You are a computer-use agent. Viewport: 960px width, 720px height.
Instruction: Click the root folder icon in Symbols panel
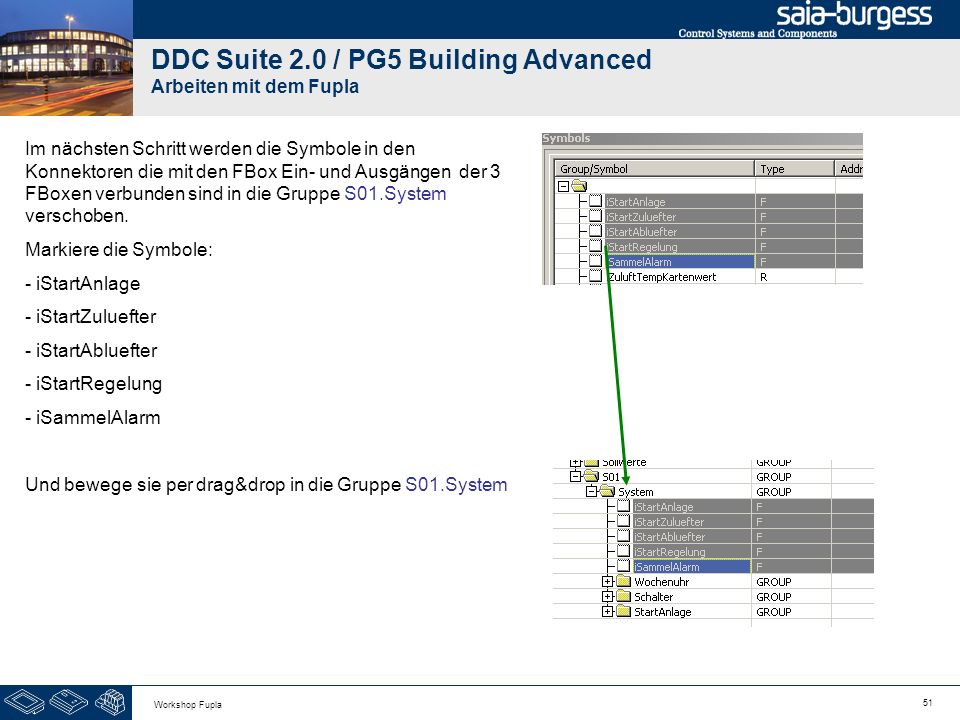coord(579,186)
